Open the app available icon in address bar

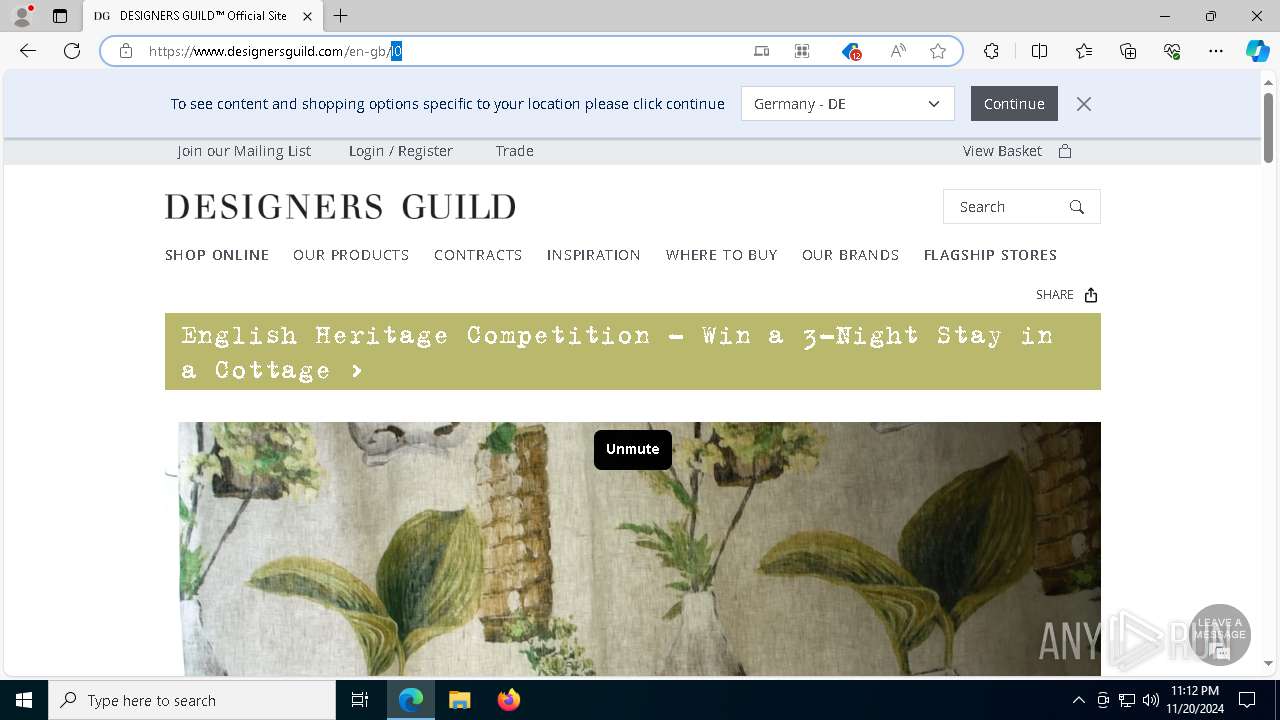[x=761, y=51]
